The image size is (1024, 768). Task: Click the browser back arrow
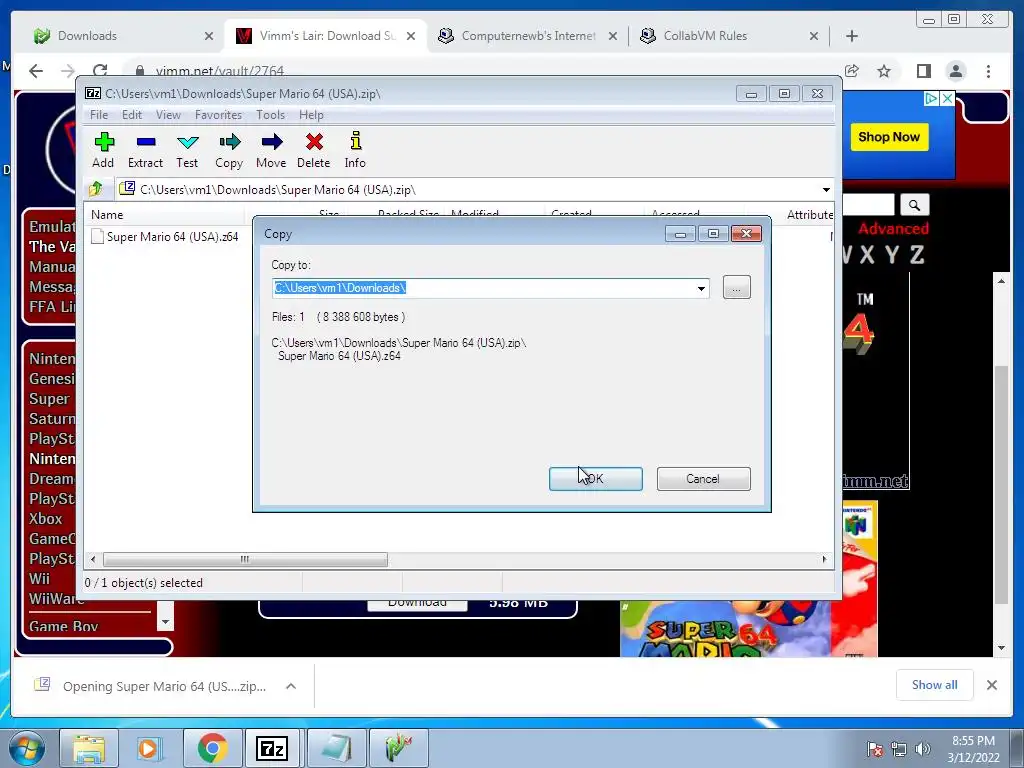point(36,71)
